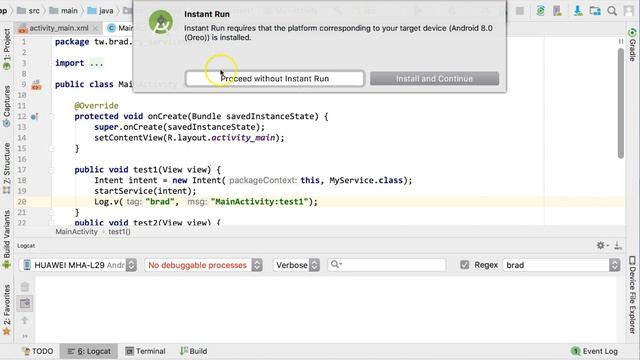Open the No debuggable processes dropdown
Screen dimensions: 640x360
click(x=203, y=265)
